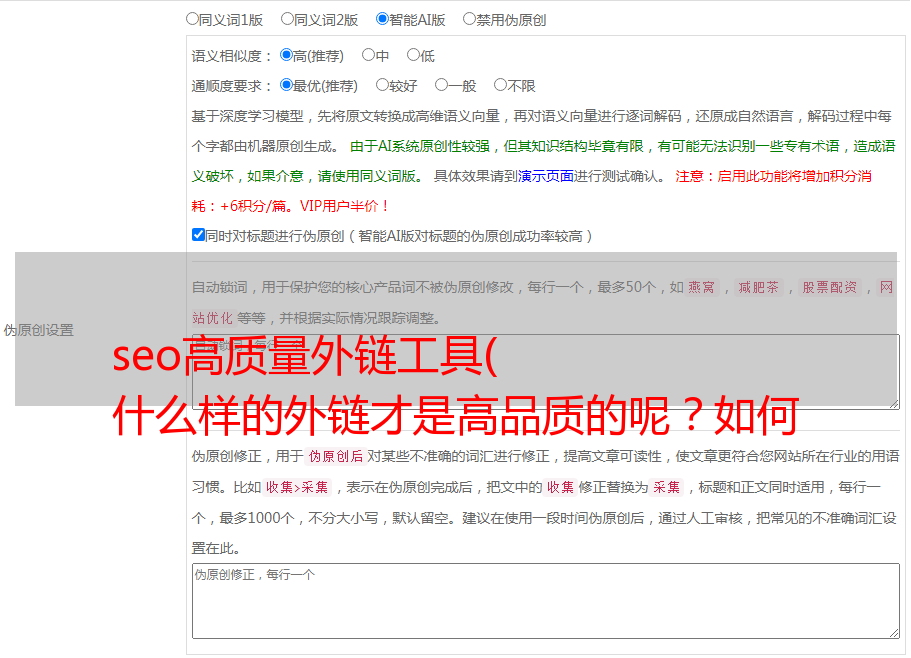
Task: Click the red 注意 warning text
Action: pos(531,191)
